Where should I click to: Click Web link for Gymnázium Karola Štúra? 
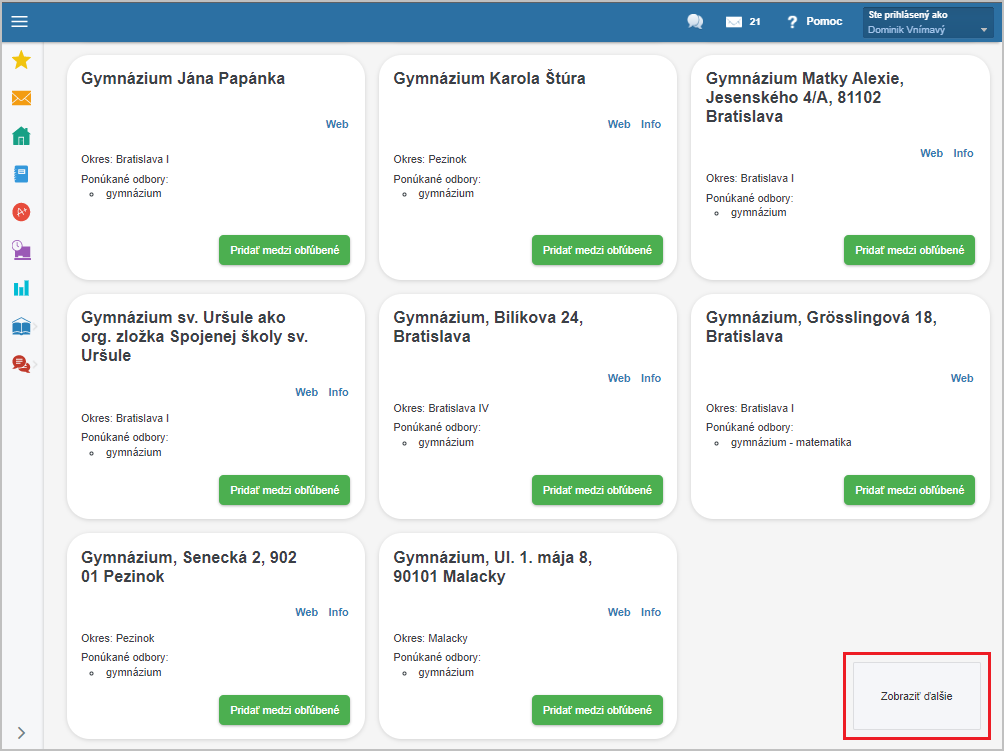point(619,124)
